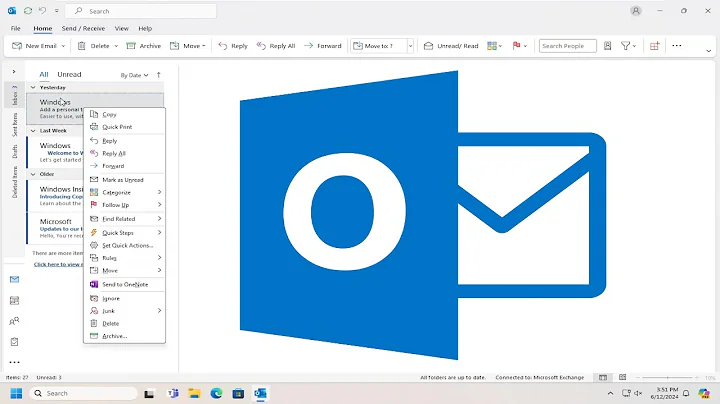This screenshot has width=720, height=404.
Task: Open the Calendar view icon
Action: [15, 300]
